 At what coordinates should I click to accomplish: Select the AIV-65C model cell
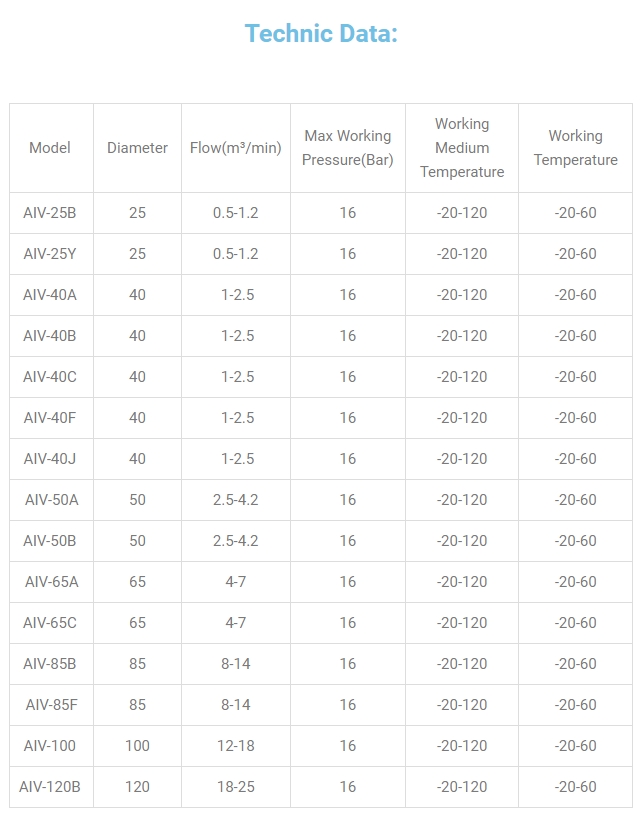pos(50,623)
